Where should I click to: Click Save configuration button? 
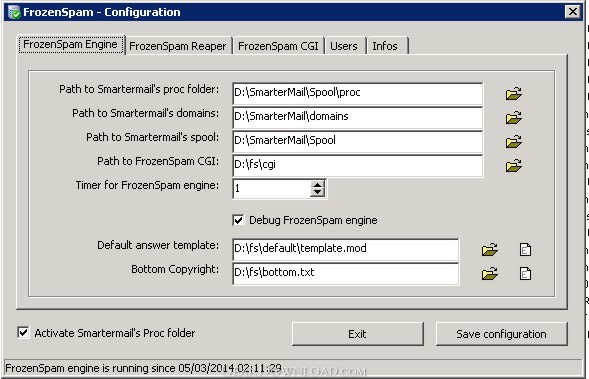501,334
